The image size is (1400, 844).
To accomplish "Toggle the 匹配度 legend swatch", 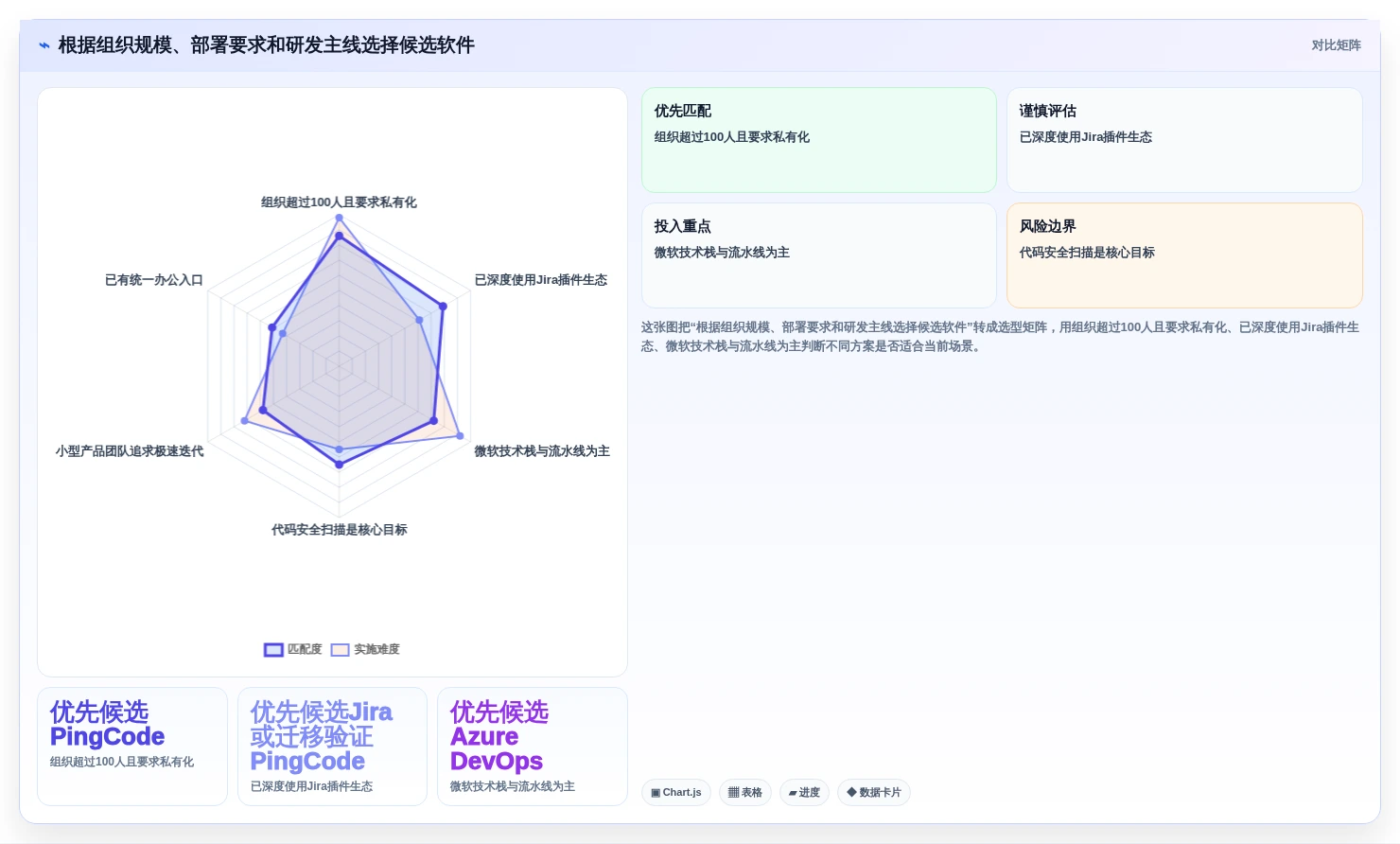I will [273, 650].
